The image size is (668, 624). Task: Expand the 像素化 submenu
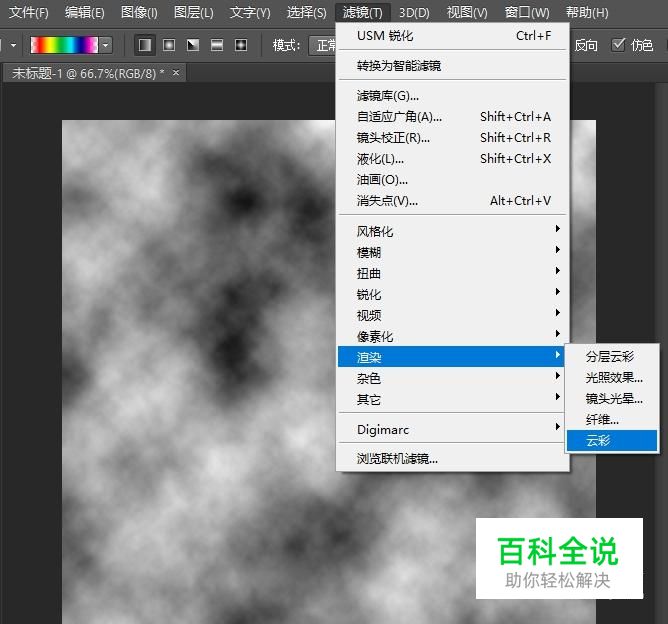coord(453,336)
